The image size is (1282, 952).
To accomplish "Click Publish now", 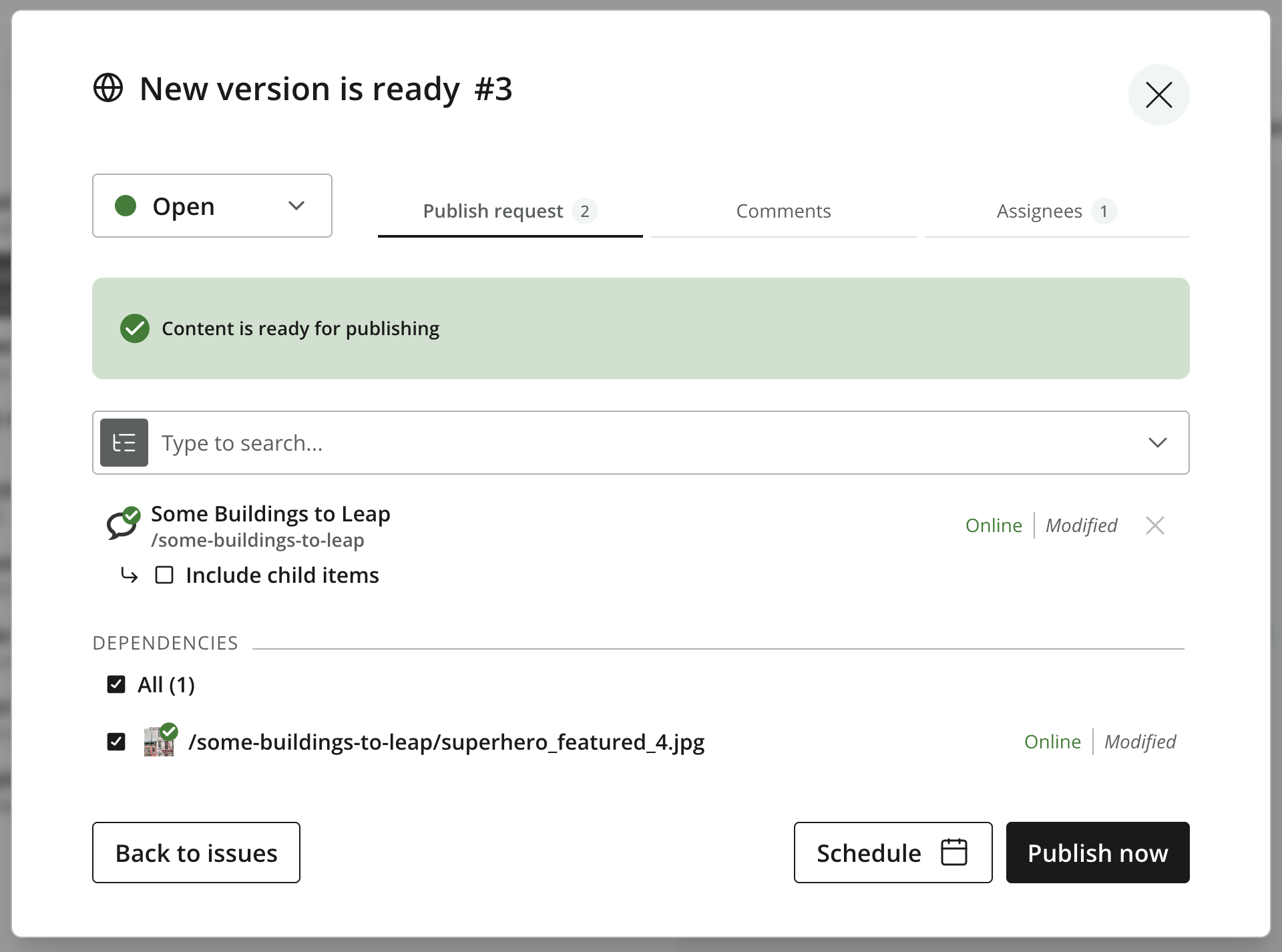I will (1098, 853).
